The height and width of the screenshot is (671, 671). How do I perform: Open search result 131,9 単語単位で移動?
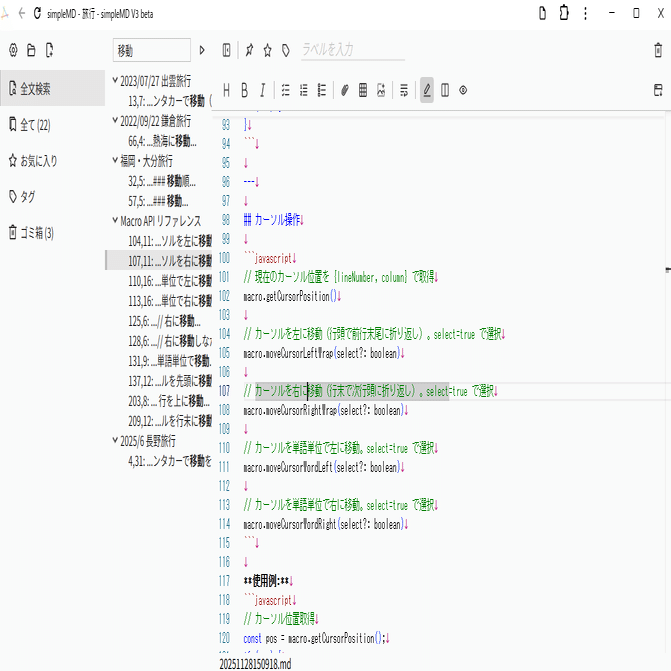pos(159,361)
